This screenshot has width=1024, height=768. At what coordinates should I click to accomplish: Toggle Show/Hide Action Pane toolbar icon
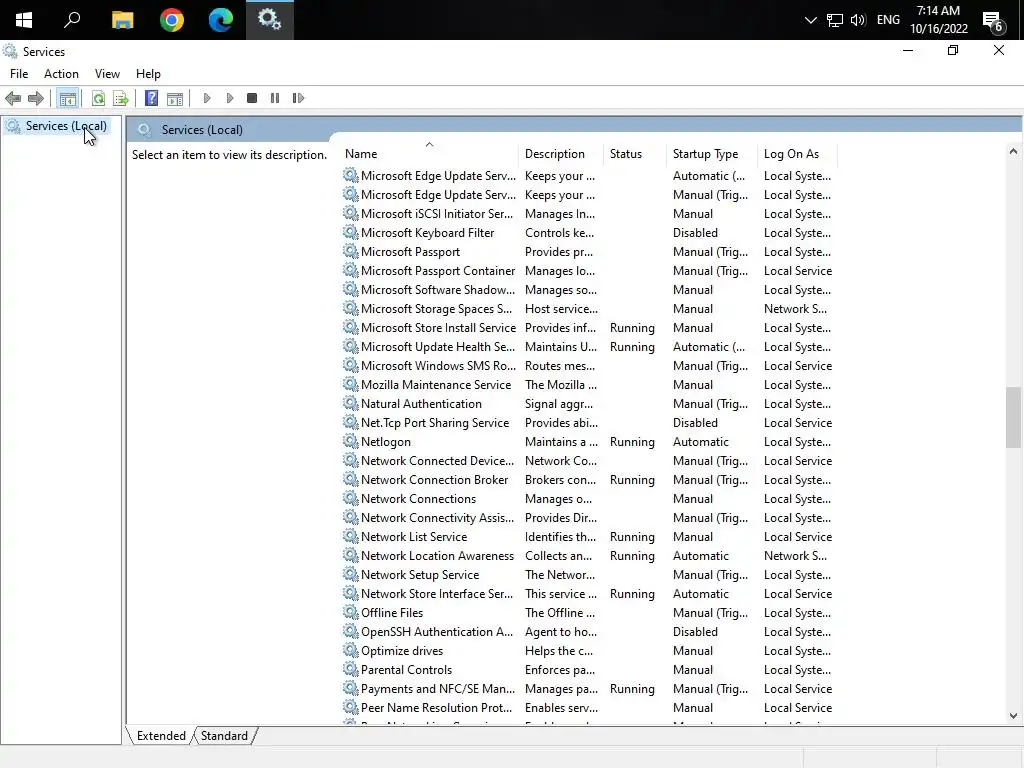(174, 99)
